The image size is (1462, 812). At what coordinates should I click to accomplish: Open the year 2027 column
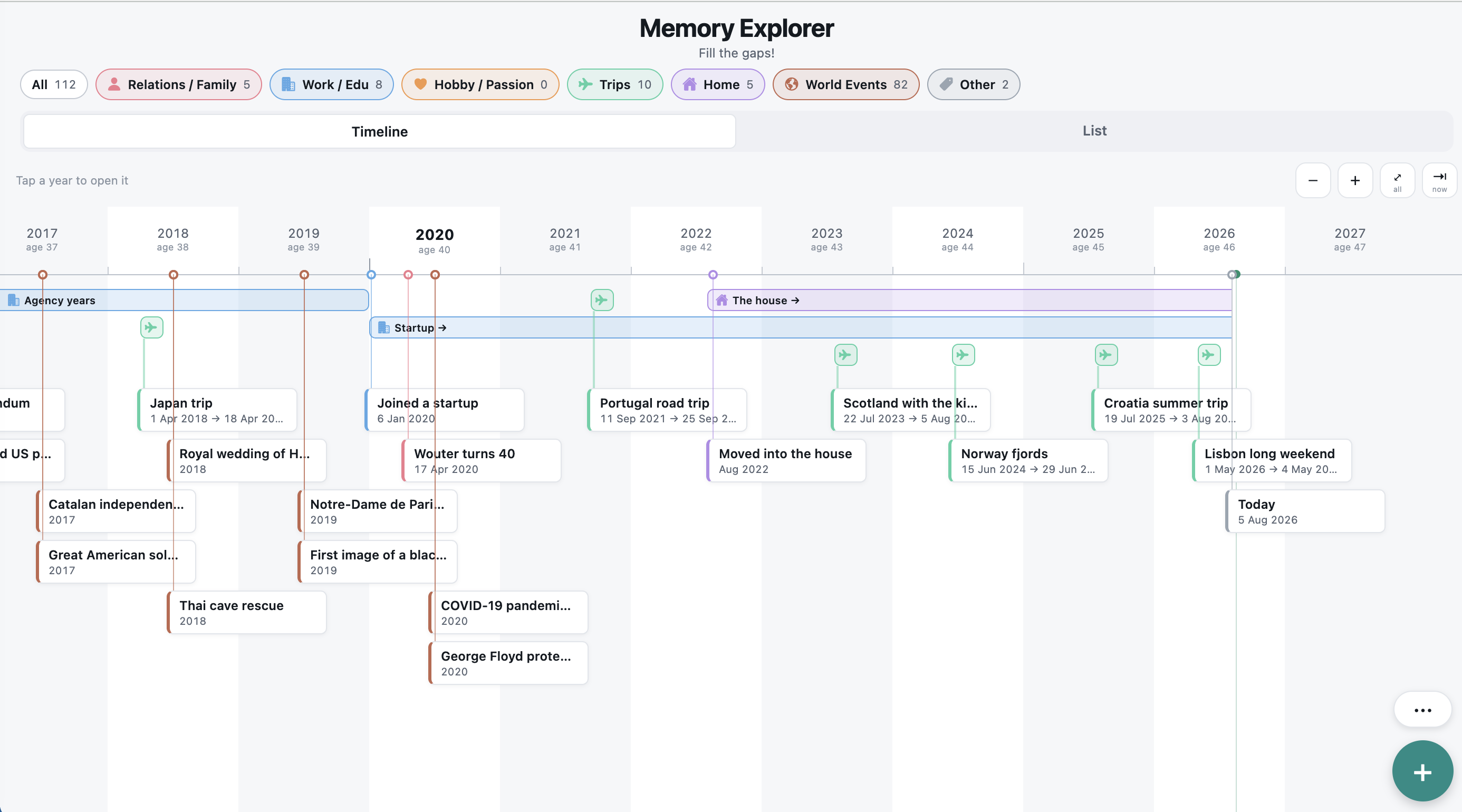click(x=1350, y=239)
